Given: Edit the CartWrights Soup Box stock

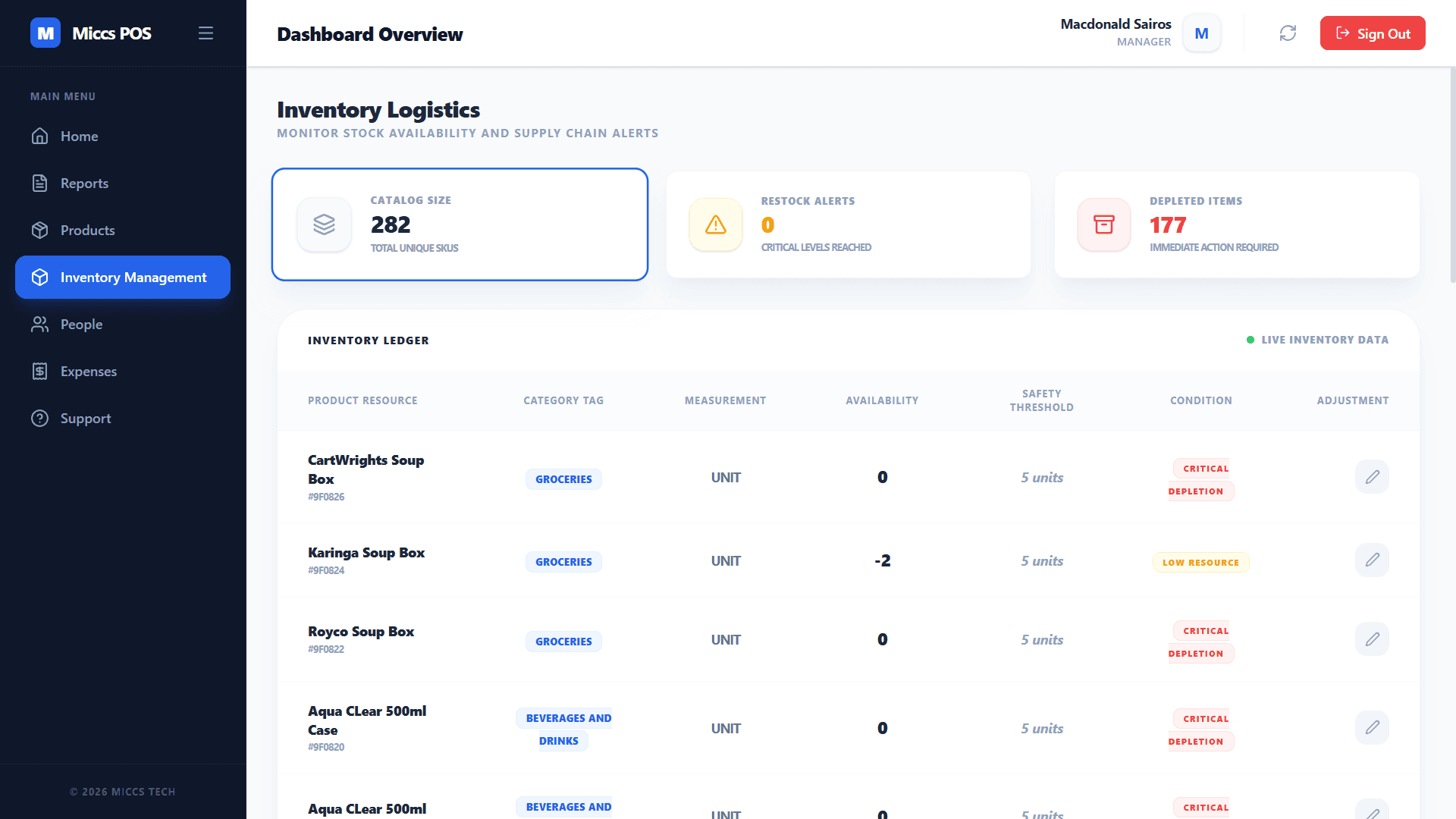Looking at the screenshot, I should coord(1372,477).
